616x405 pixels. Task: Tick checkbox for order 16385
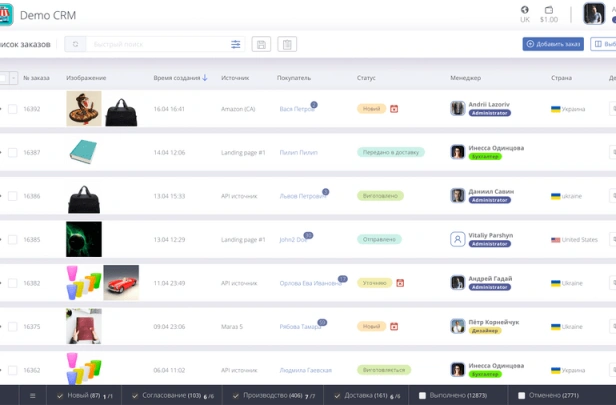[13, 239]
